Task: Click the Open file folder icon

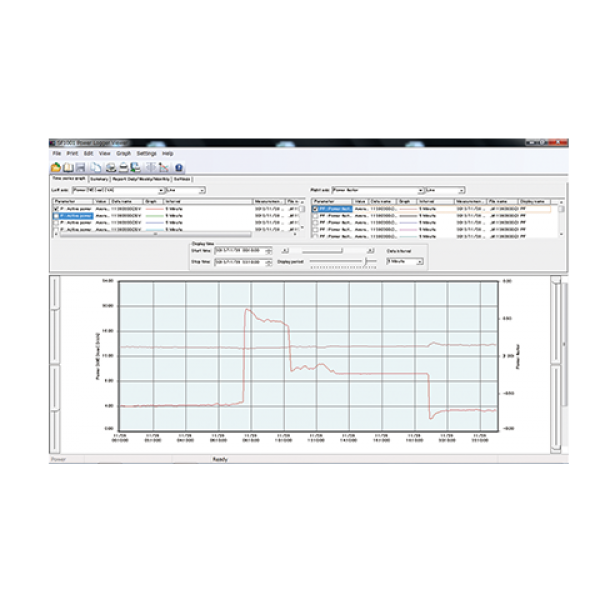Action: click(56, 168)
